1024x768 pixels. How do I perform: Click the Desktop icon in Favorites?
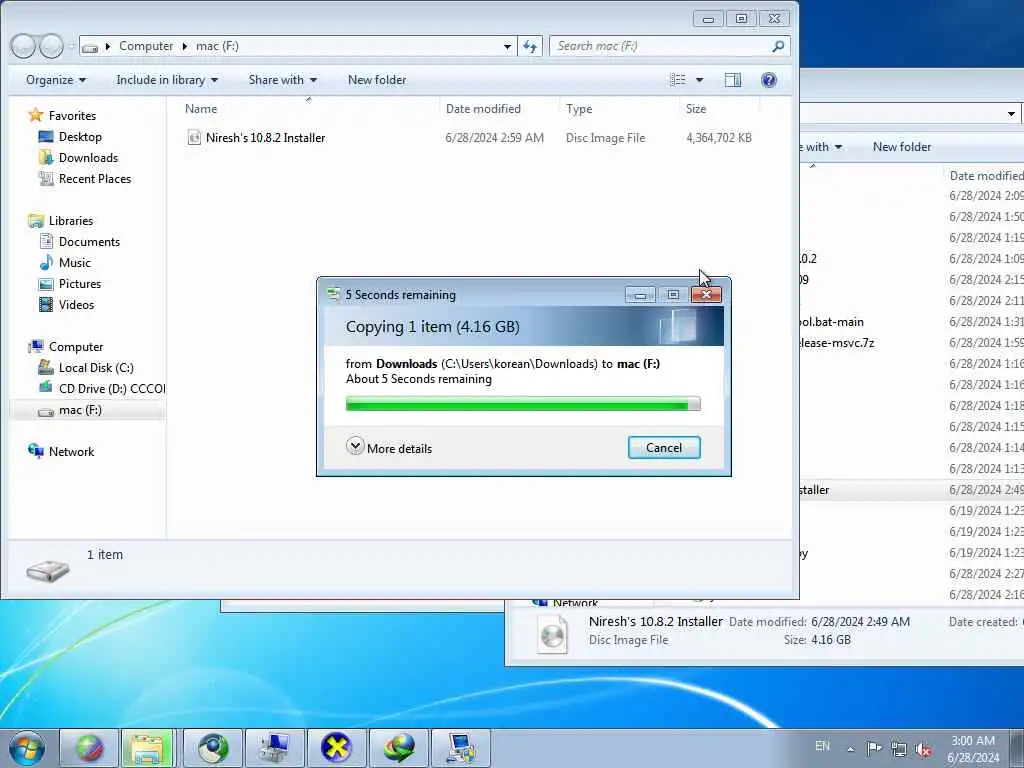46,136
